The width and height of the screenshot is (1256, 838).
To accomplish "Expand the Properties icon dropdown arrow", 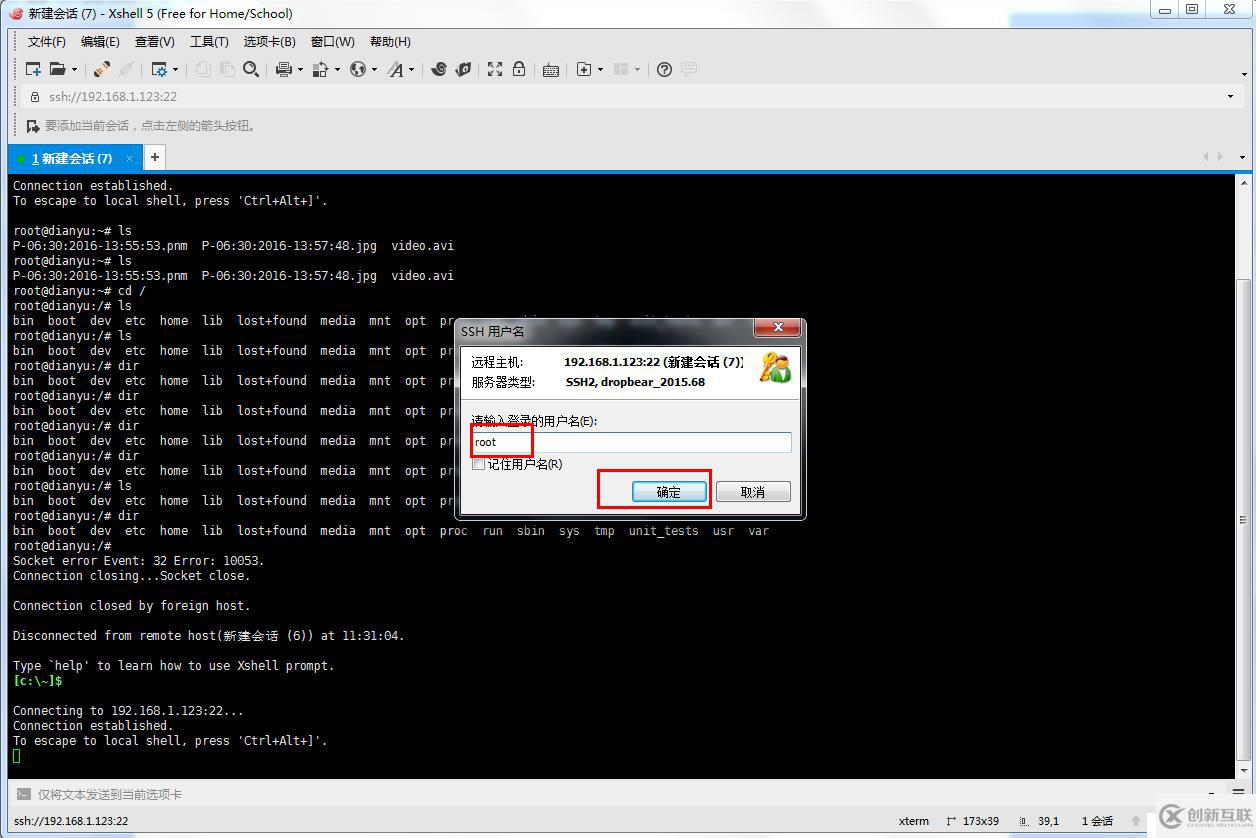I will (x=175, y=70).
